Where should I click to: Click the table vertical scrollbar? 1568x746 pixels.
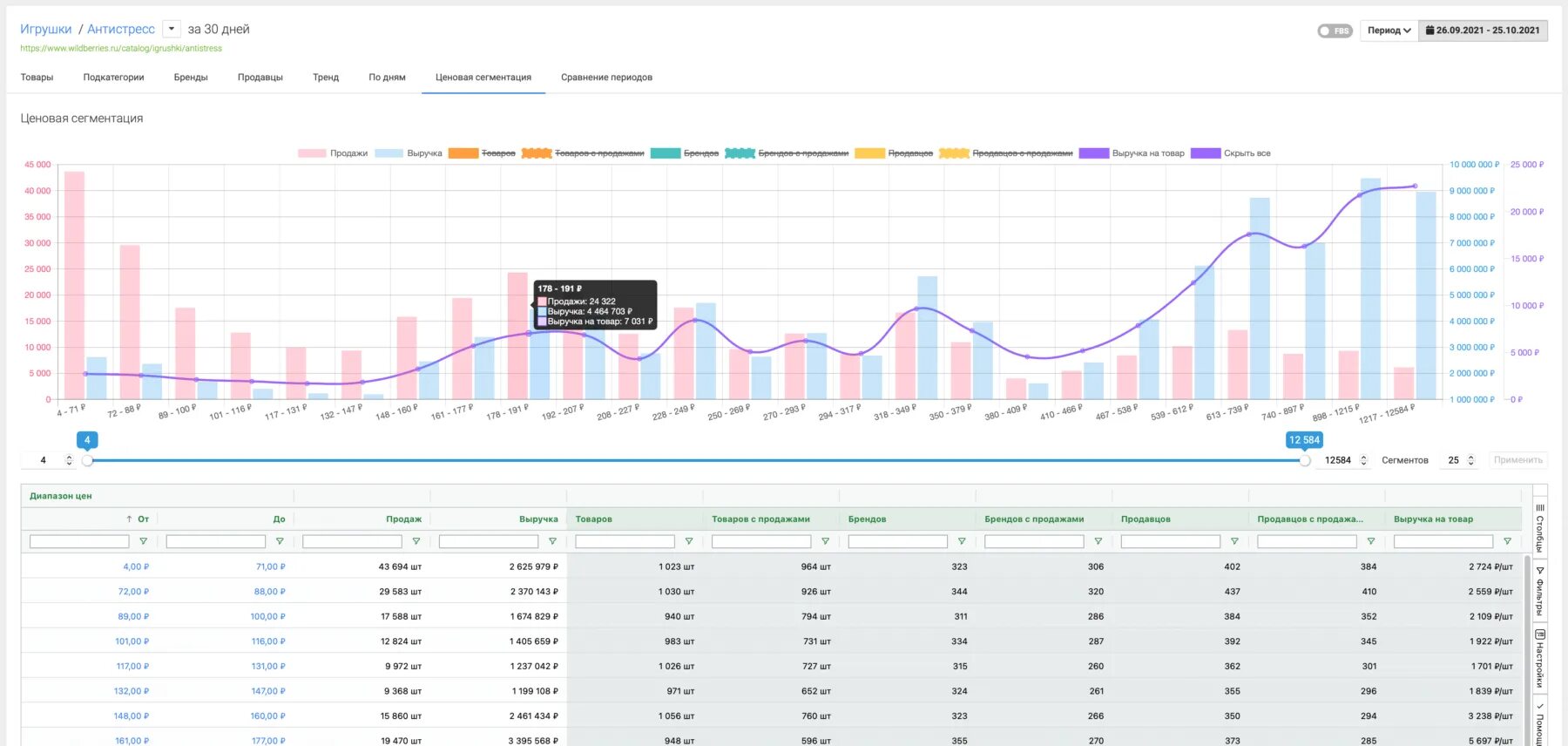click(x=1527, y=649)
